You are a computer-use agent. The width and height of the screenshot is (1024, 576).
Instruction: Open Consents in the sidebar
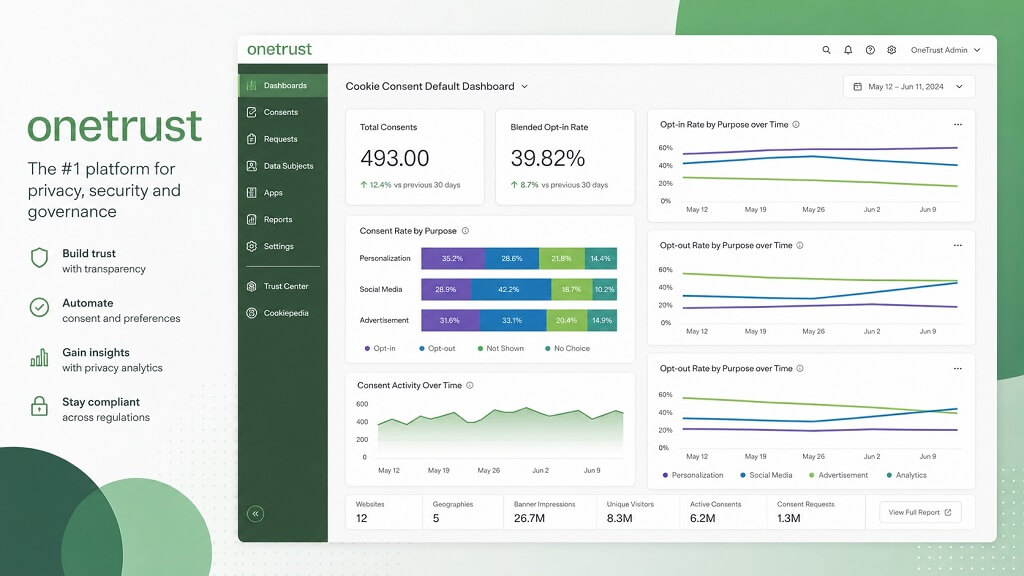(x=283, y=112)
